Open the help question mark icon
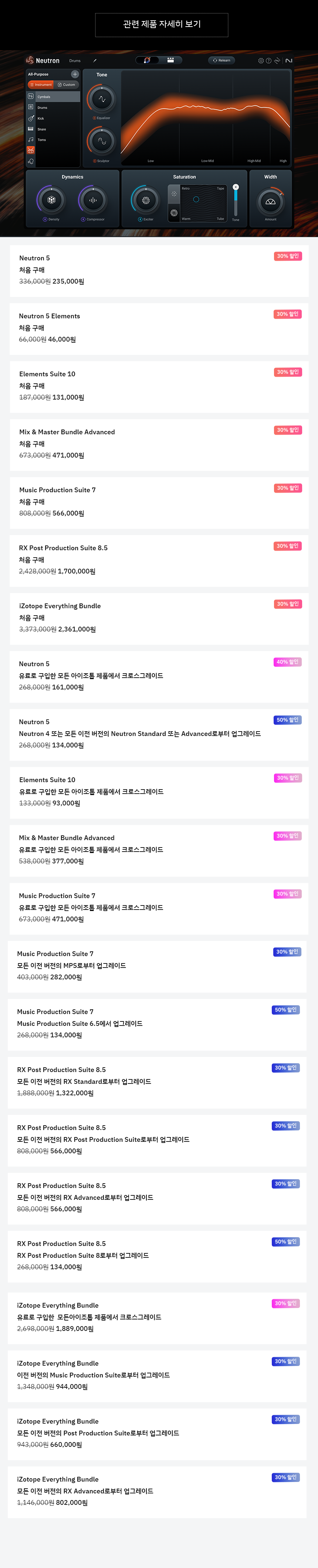This screenshot has width=318, height=1568. (269, 61)
